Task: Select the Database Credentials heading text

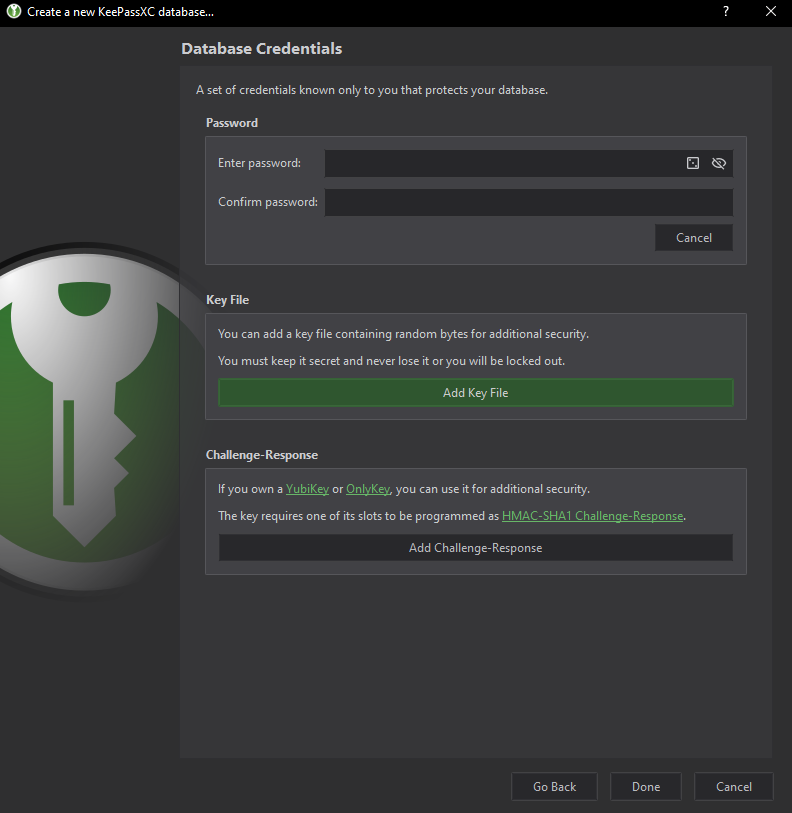Action: coord(261,49)
